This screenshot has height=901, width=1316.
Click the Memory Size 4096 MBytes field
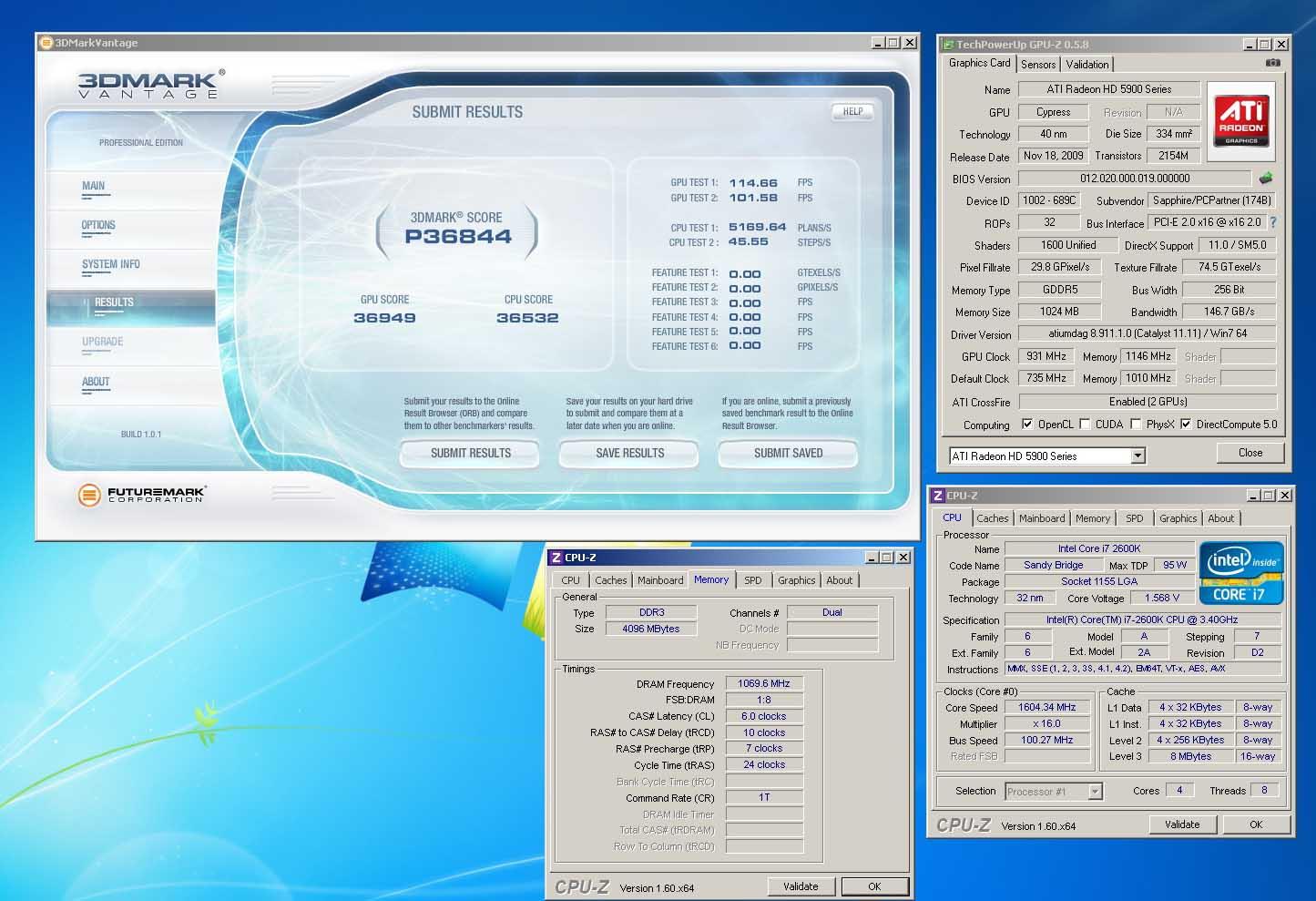(650, 629)
